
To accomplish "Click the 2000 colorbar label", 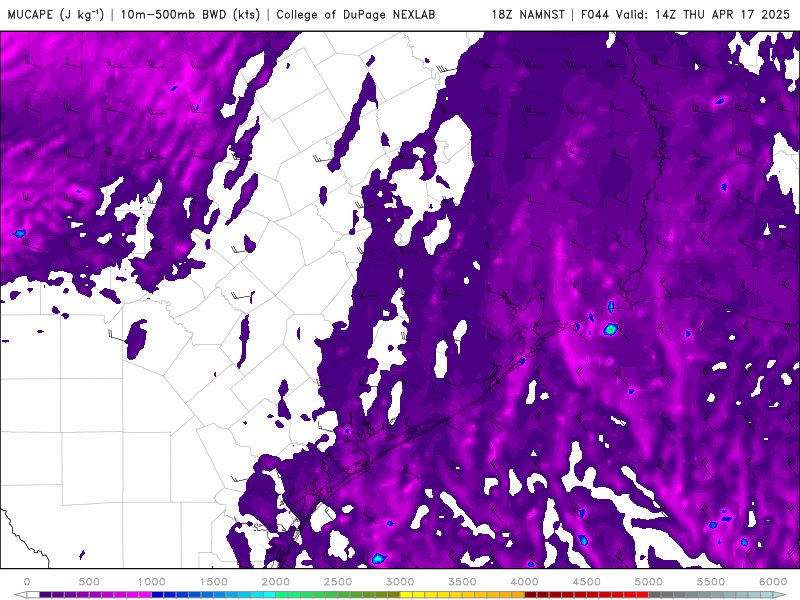I will pyautogui.click(x=276, y=582).
